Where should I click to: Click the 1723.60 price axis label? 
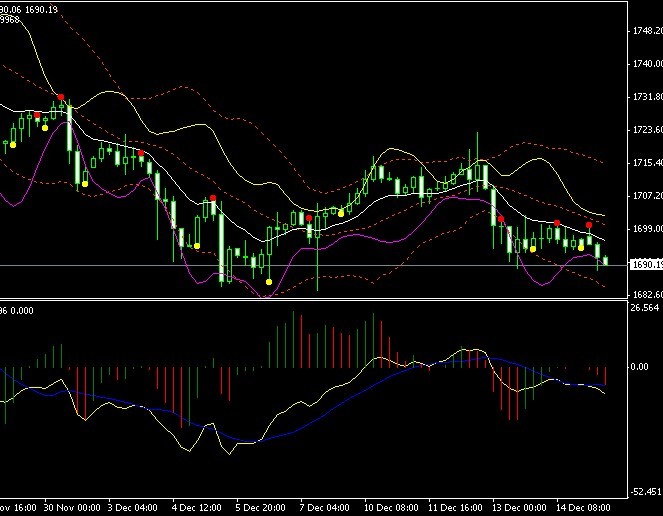click(x=647, y=130)
